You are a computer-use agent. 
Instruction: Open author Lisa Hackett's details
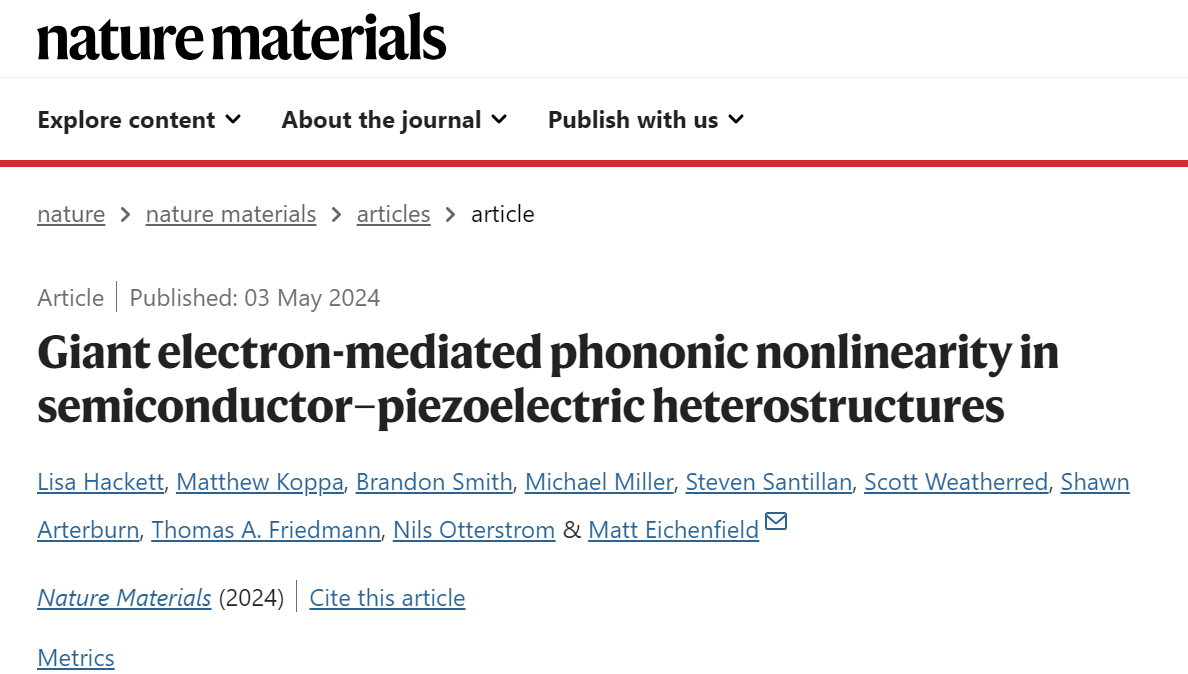[101, 482]
